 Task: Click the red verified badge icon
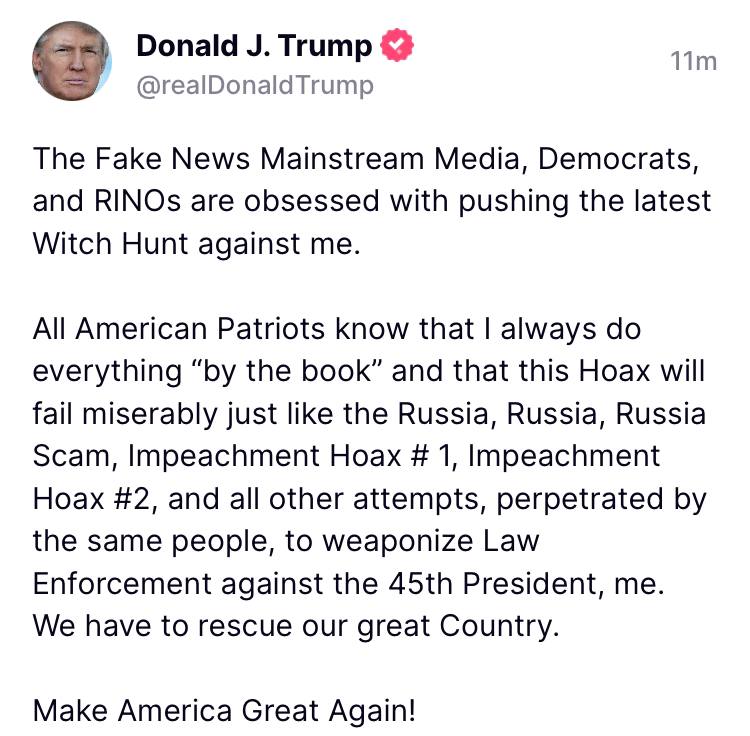pyautogui.click(x=397, y=44)
